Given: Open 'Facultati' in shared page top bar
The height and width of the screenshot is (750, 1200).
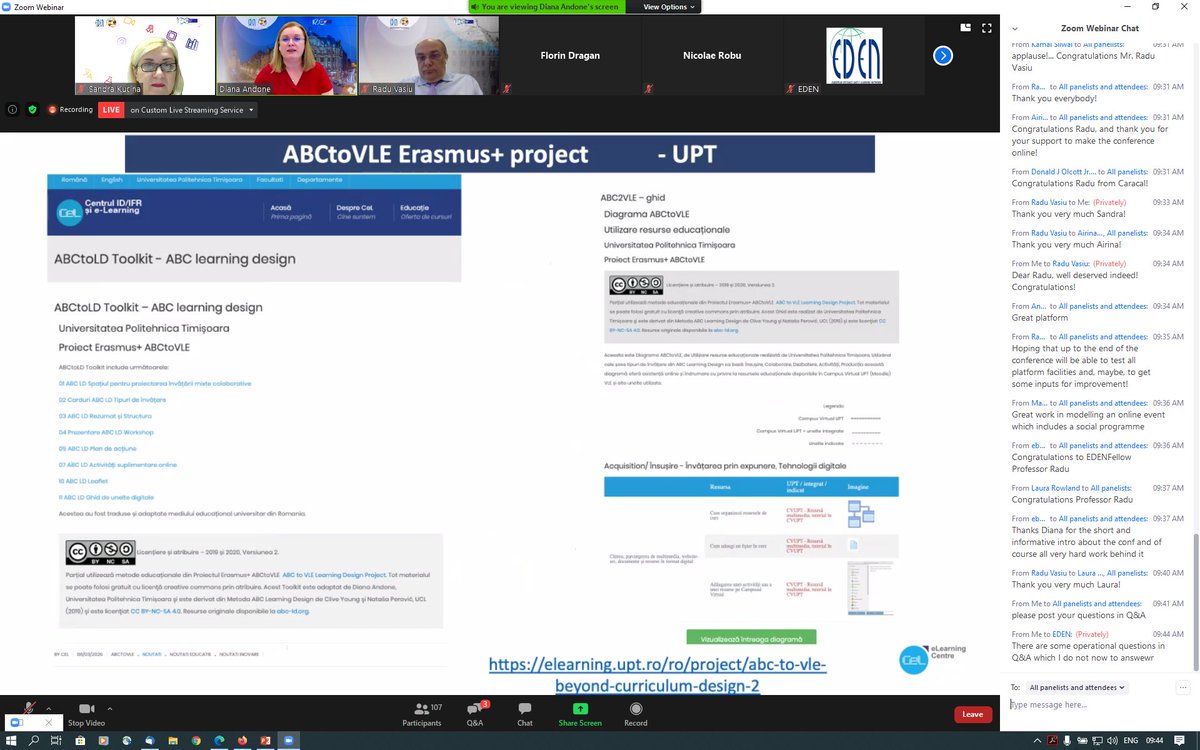Looking at the screenshot, I should coord(270,180).
